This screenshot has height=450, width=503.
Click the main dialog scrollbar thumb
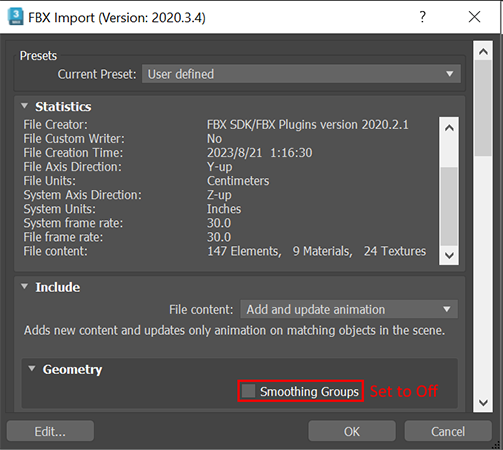(x=483, y=108)
